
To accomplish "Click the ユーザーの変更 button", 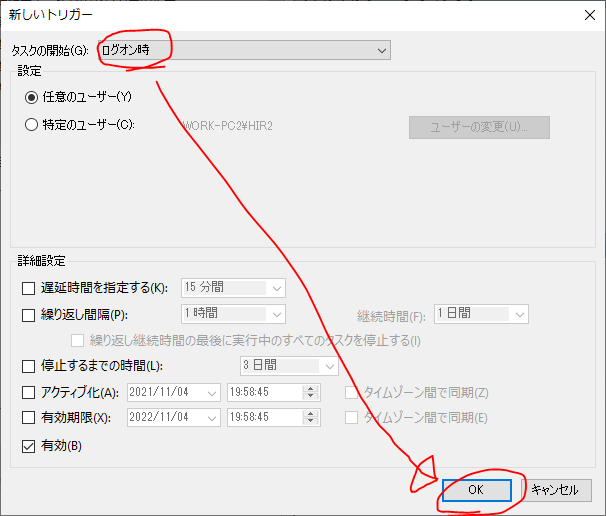I will (x=479, y=127).
